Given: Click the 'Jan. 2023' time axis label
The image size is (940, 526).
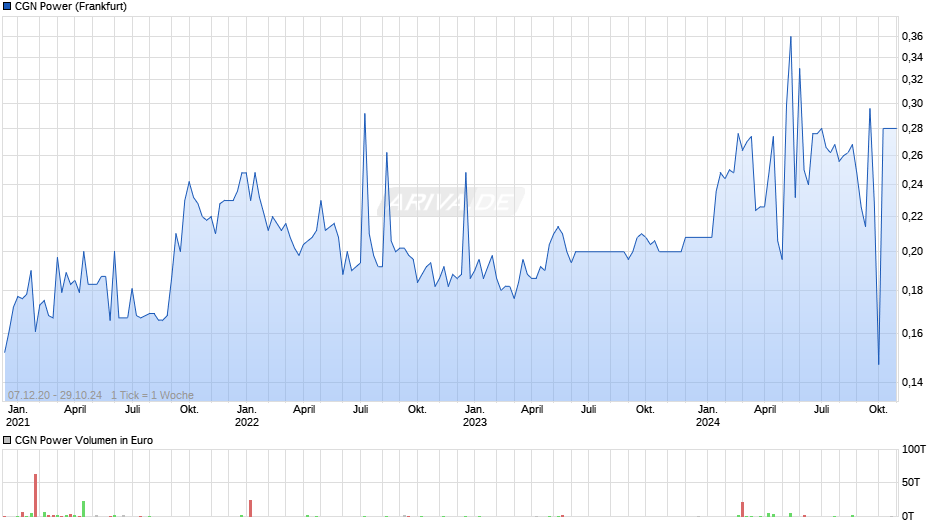Looking at the screenshot, I should coord(474,416).
